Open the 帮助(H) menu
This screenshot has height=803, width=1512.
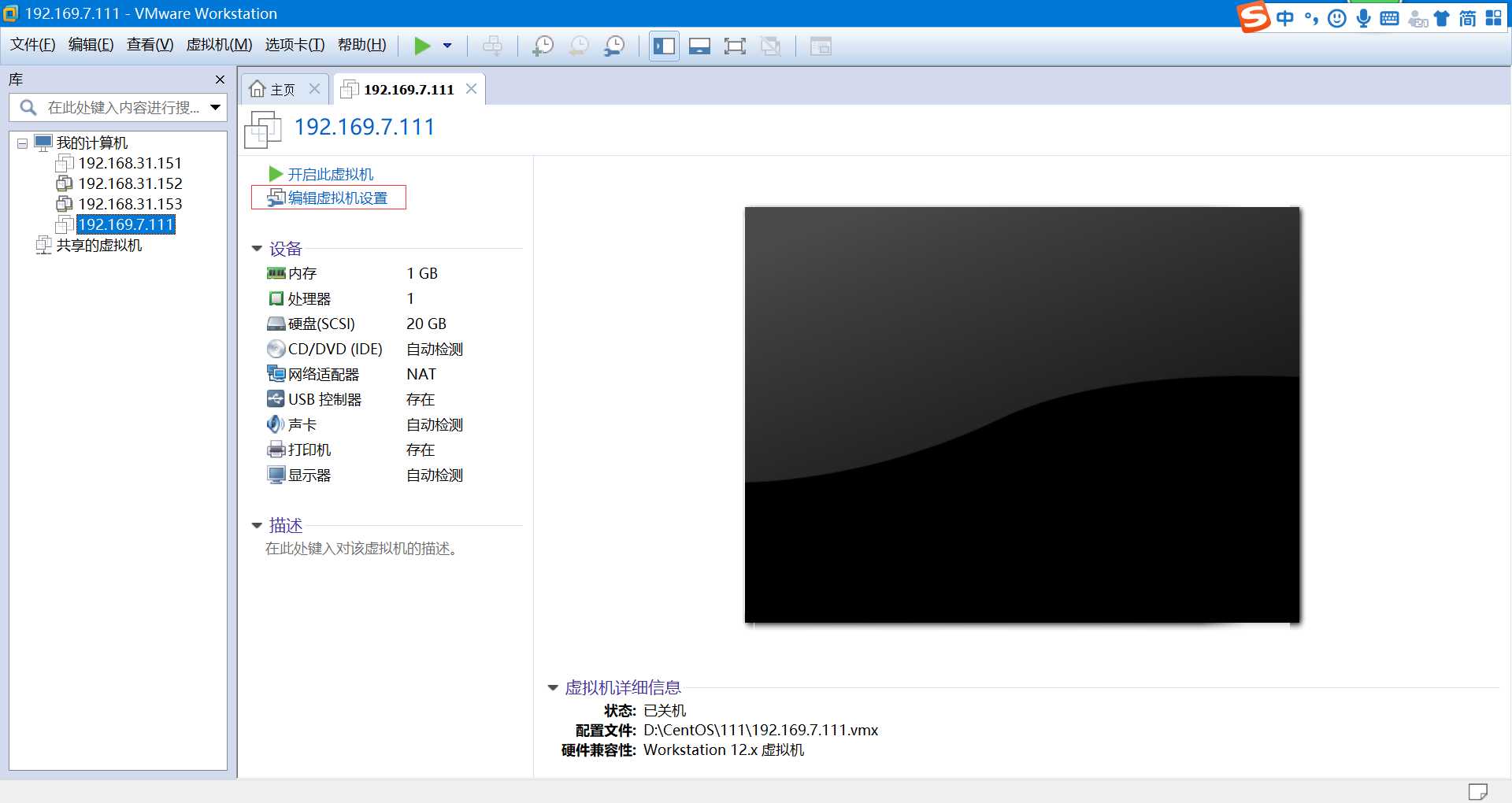361,45
